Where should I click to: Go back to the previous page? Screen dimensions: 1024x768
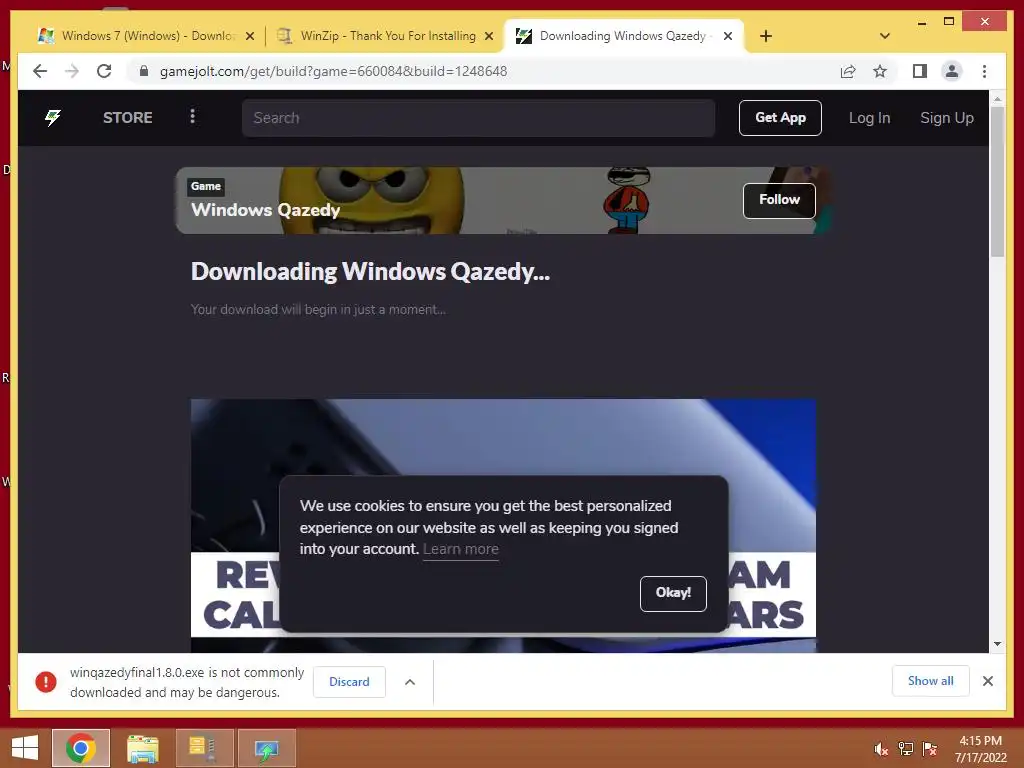(x=40, y=71)
